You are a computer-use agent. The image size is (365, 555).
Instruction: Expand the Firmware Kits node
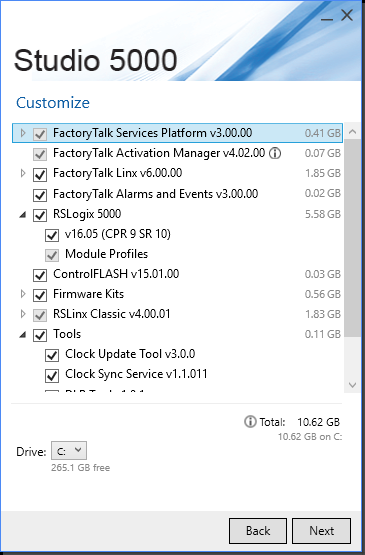23,294
